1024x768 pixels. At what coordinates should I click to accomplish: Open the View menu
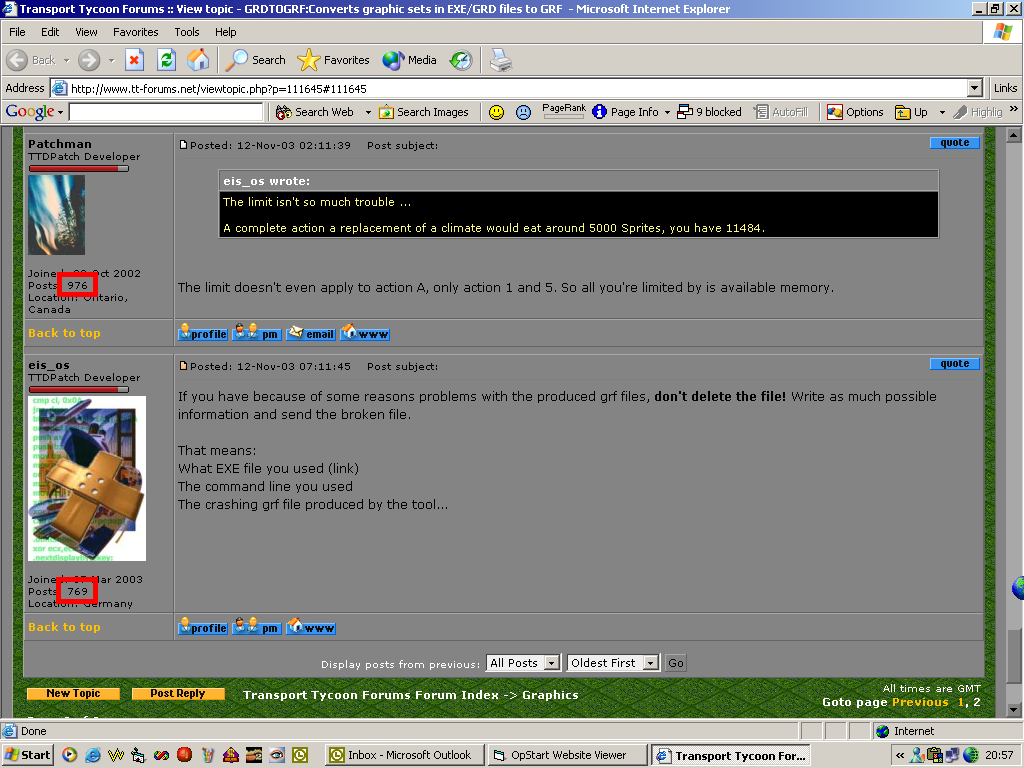pos(86,32)
